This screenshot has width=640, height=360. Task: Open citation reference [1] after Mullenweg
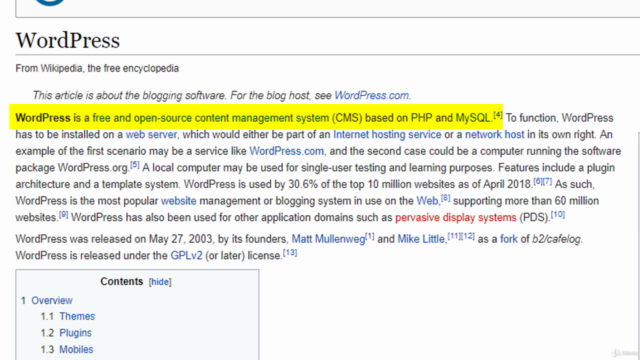click(370, 236)
